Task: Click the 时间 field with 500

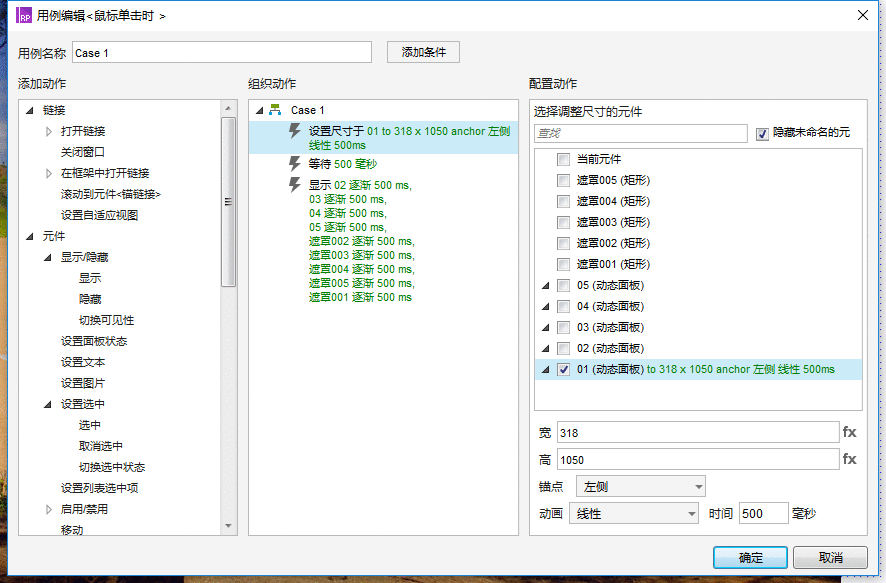Action: (x=763, y=513)
